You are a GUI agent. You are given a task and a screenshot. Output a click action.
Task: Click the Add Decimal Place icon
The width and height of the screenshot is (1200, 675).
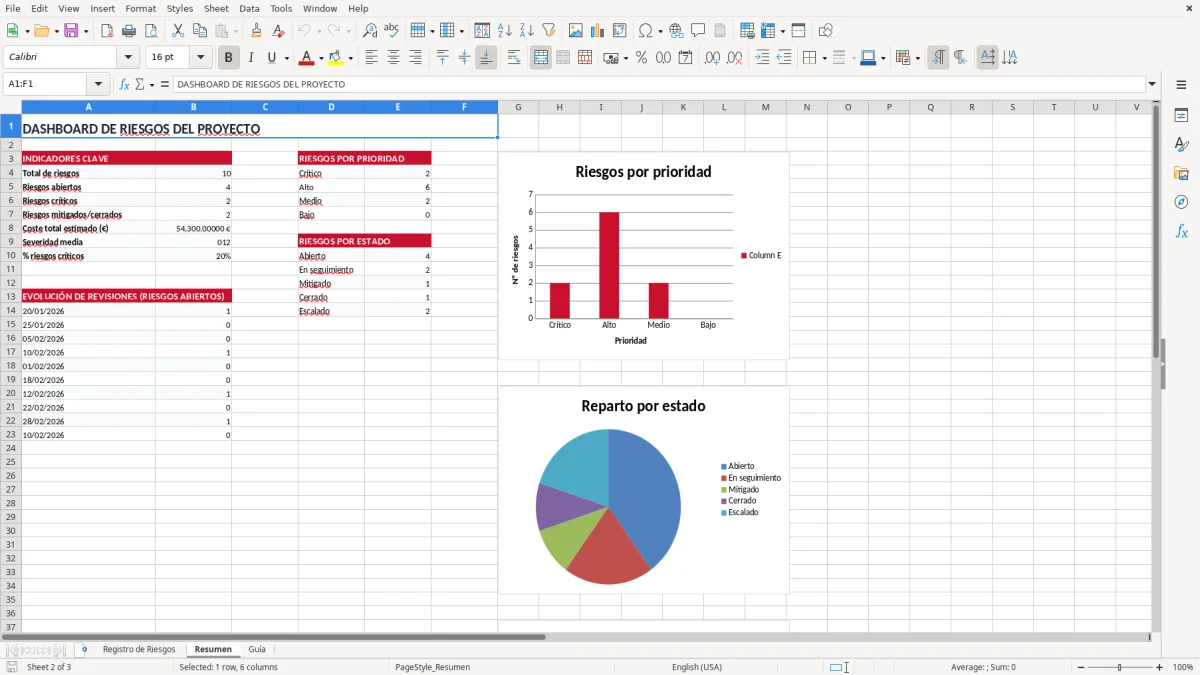[712, 58]
